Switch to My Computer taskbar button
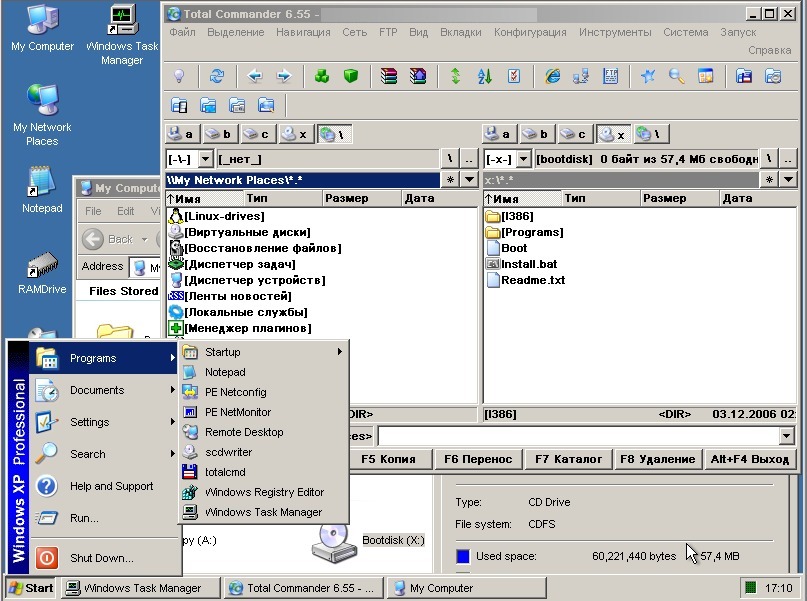807x601 pixels. pyautogui.click(x=466, y=588)
